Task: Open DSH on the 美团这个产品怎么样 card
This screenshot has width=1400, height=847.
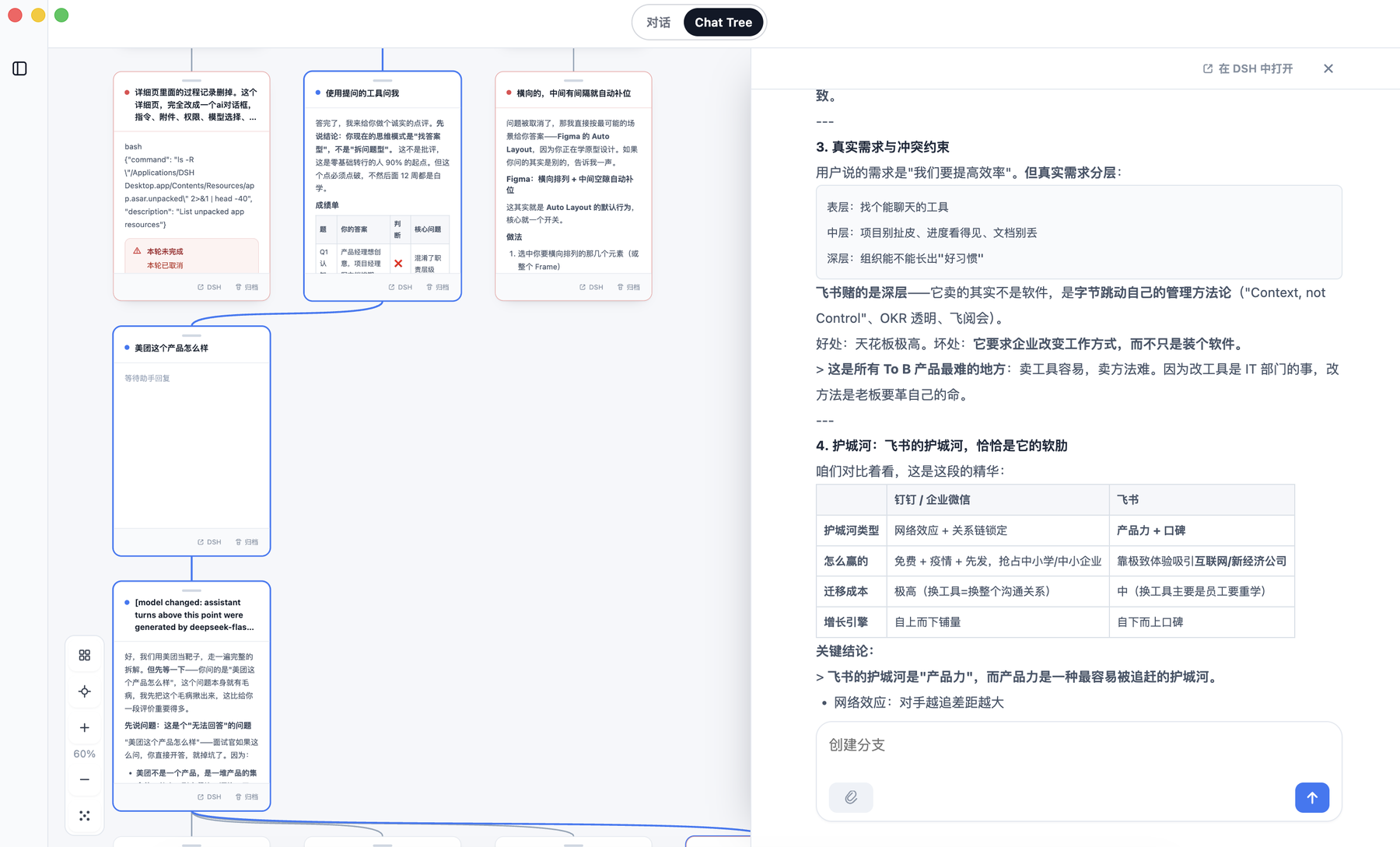Action: tap(209, 542)
